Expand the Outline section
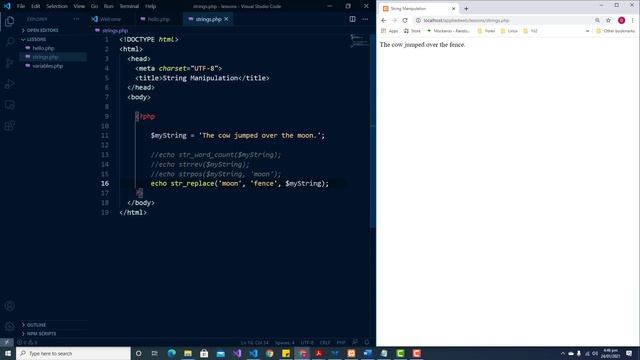640x360 pixels. pyautogui.click(x=36, y=325)
